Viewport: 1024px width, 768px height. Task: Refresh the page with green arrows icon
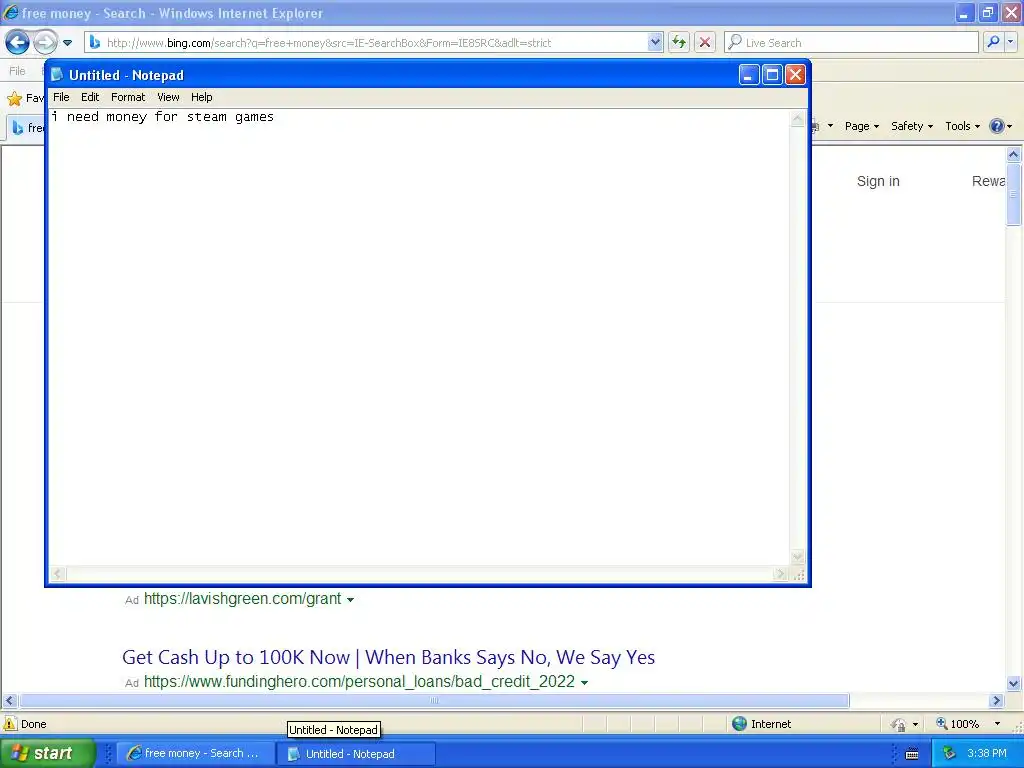(x=679, y=42)
